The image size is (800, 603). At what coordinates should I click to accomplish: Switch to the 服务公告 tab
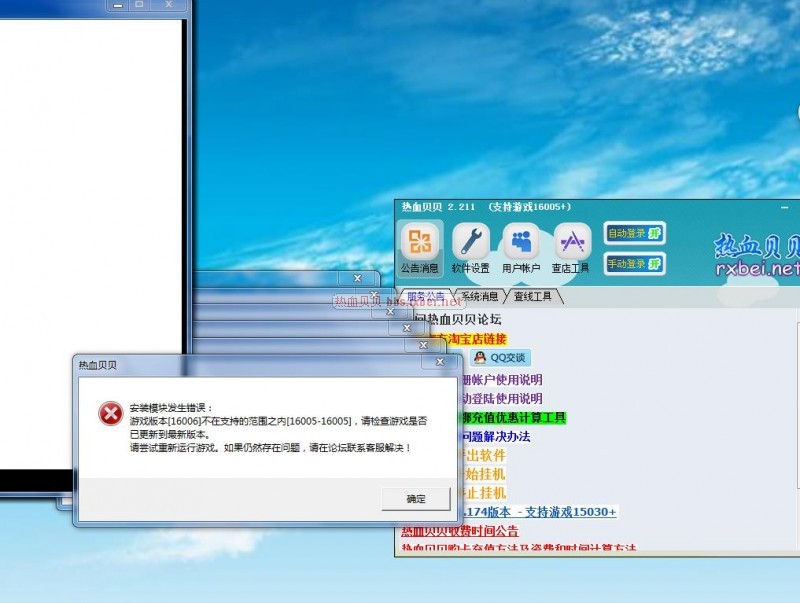tap(428, 297)
